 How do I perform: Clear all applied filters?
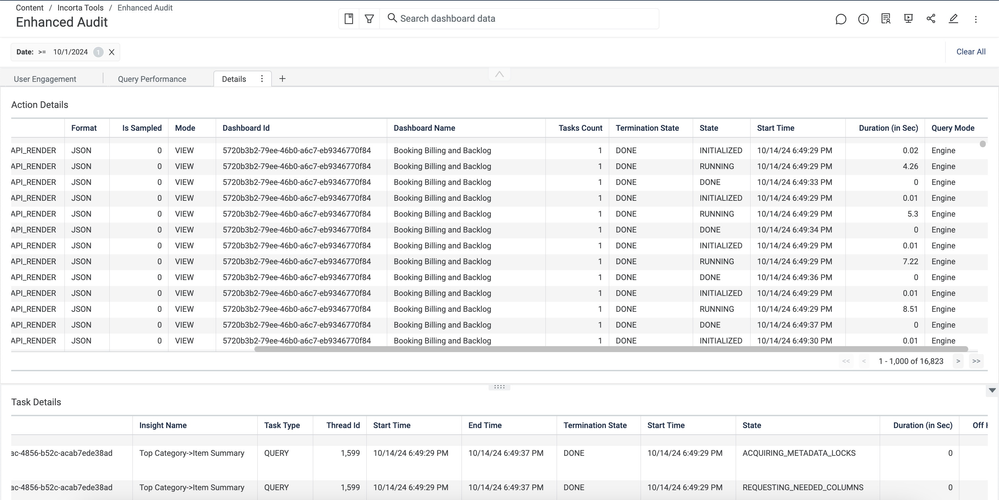tap(971, 52)
